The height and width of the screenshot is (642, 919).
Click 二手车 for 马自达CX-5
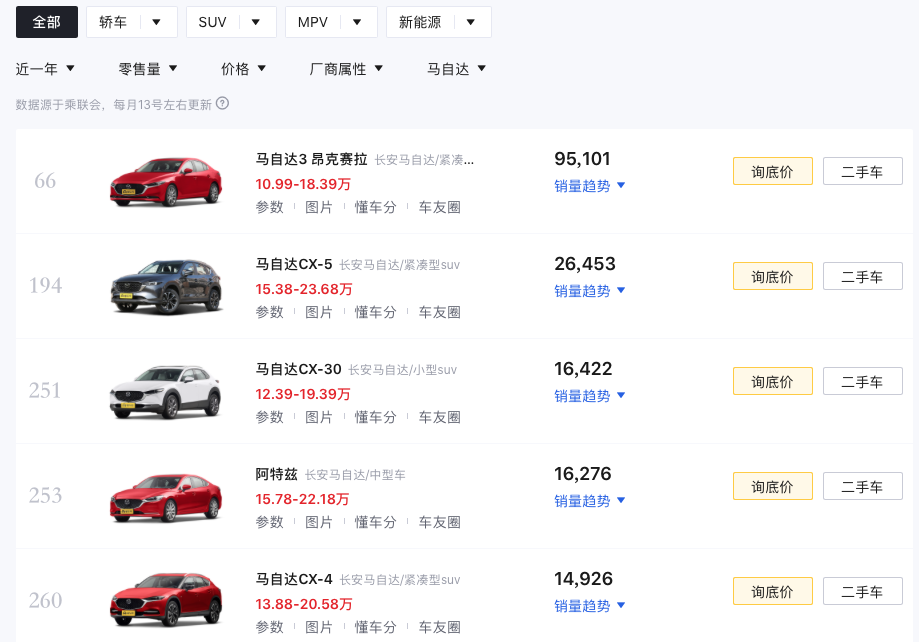click(863, 276)
